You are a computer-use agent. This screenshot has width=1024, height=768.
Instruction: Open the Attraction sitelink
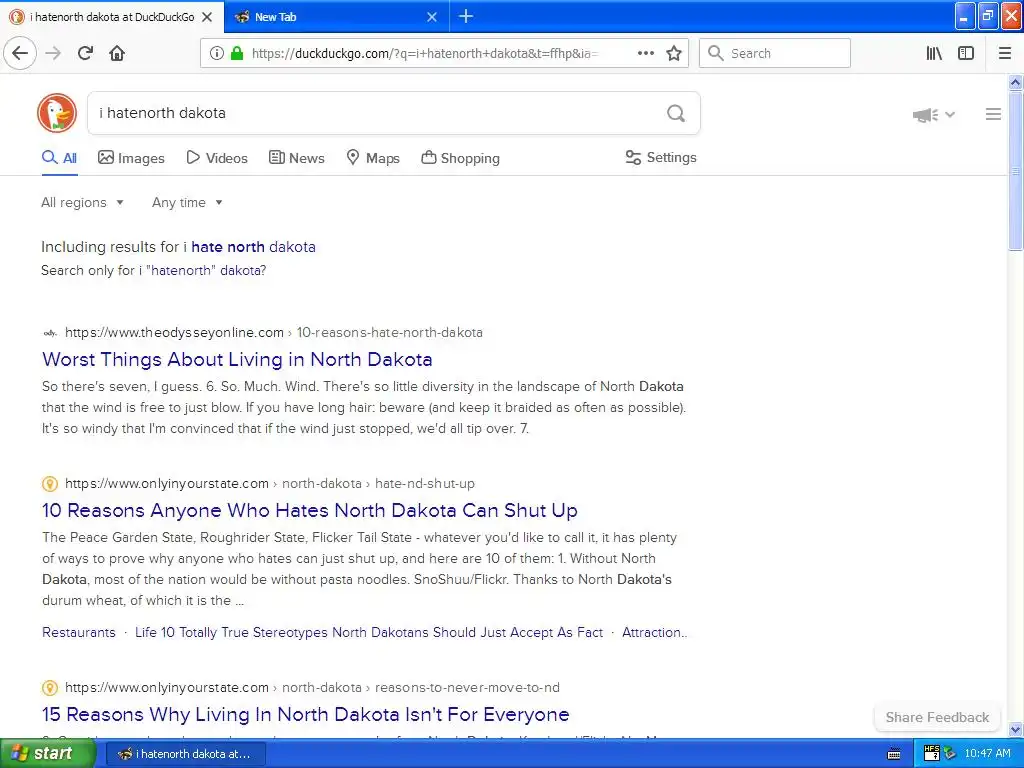pos(654,633)
